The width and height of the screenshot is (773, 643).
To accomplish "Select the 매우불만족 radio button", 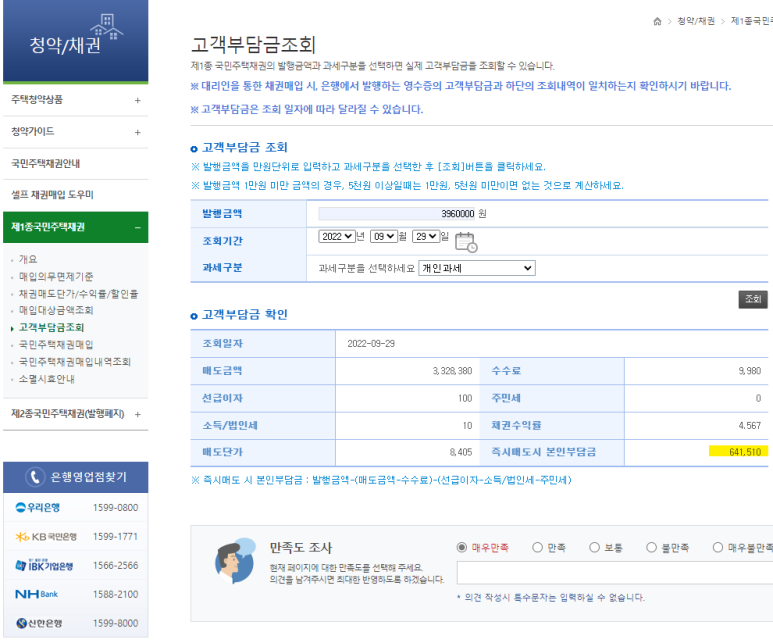I will 718,547.
